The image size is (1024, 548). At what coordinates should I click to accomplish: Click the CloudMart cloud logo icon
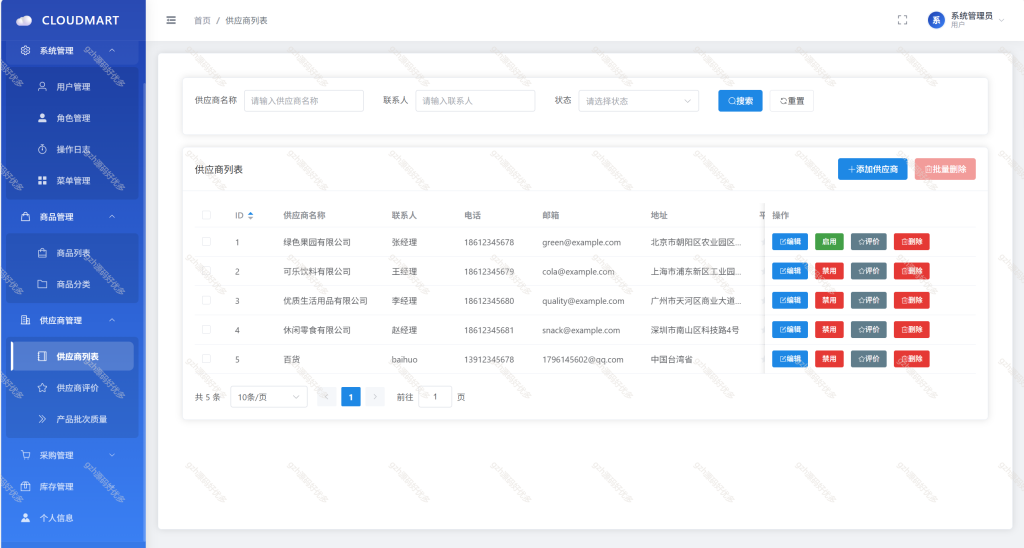(x=24, y=21)
